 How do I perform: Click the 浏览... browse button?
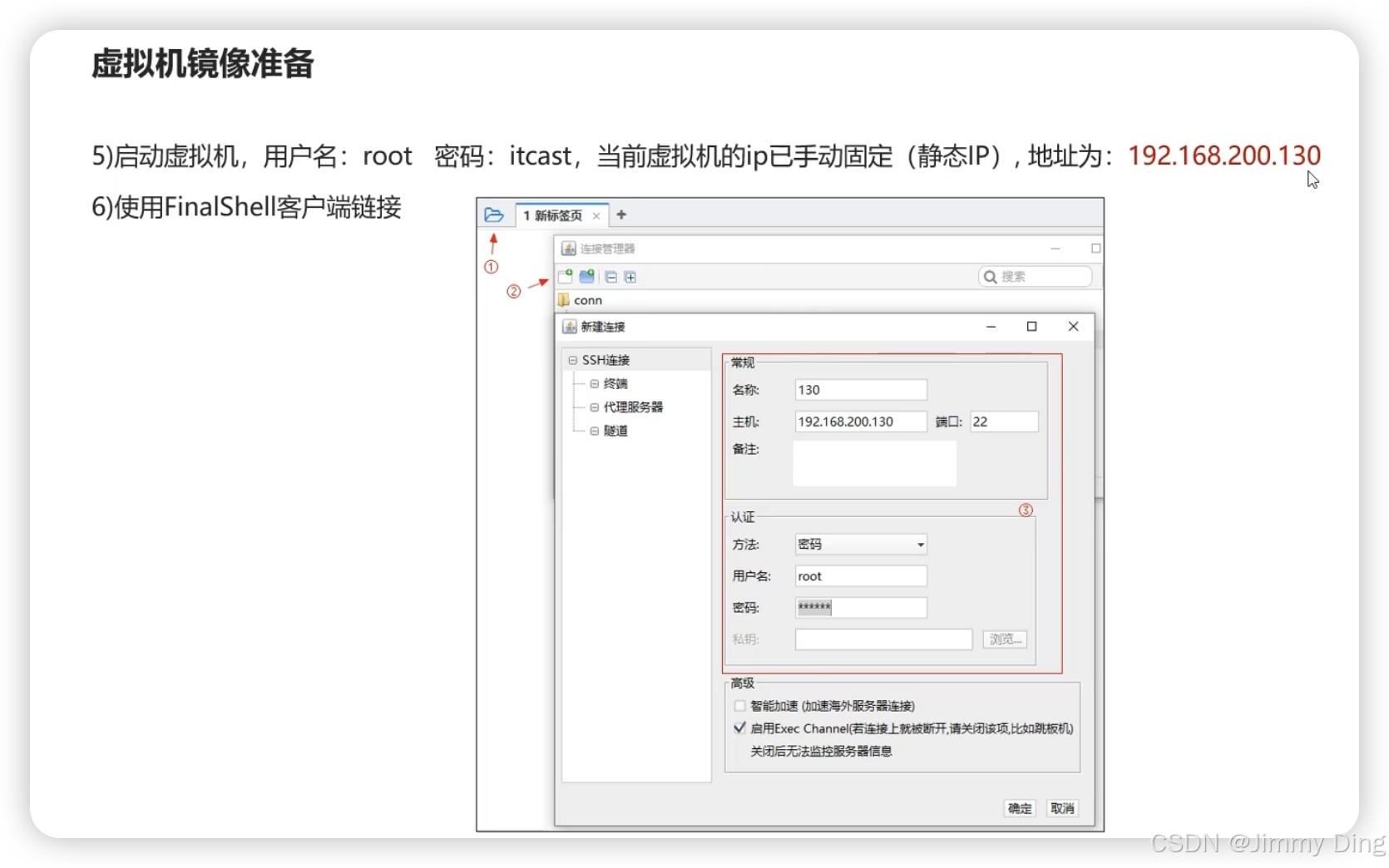coord(1005,639)
